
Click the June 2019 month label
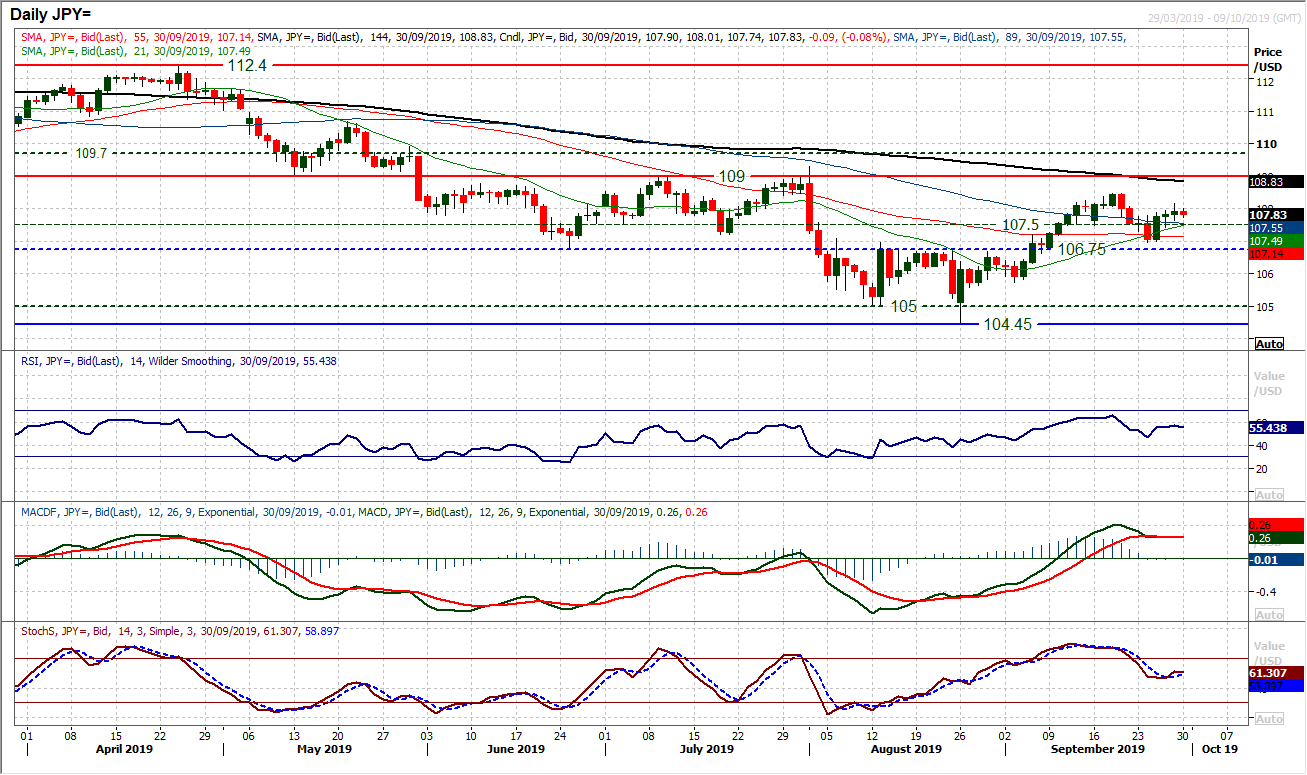tap(516, 749)
